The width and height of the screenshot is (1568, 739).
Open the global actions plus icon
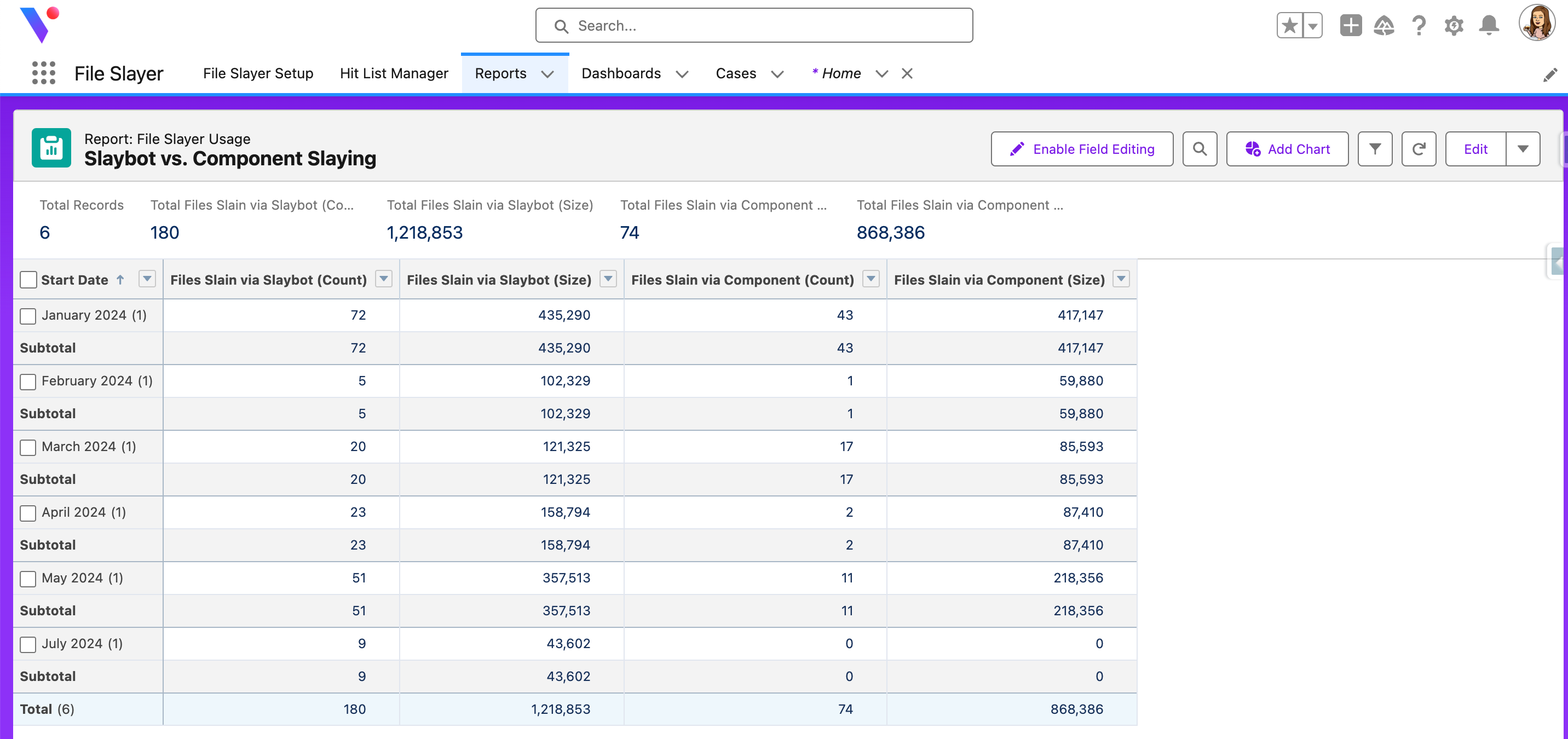coord(1350,26)
